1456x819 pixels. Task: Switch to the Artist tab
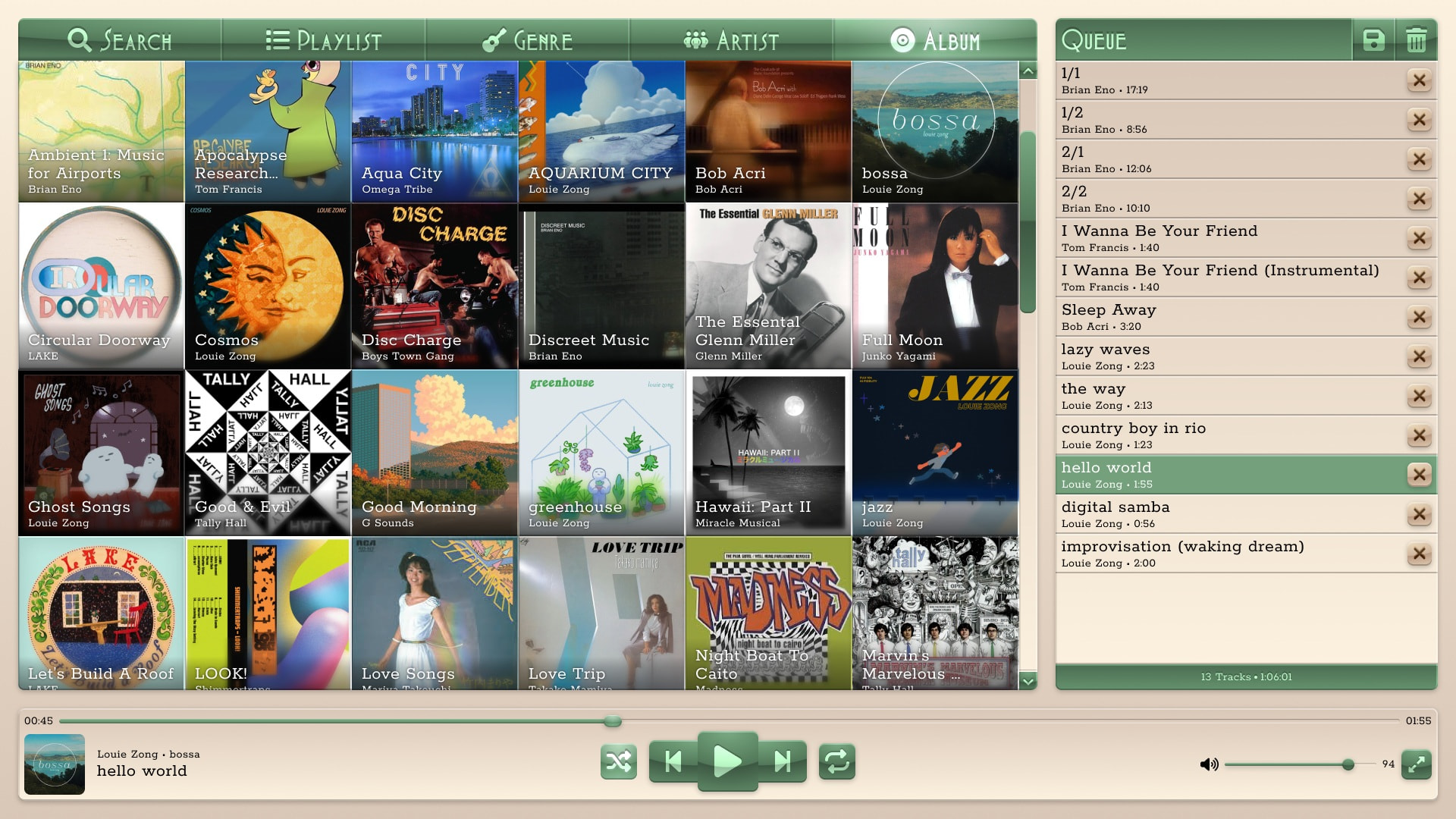click(x=732, y=40)
